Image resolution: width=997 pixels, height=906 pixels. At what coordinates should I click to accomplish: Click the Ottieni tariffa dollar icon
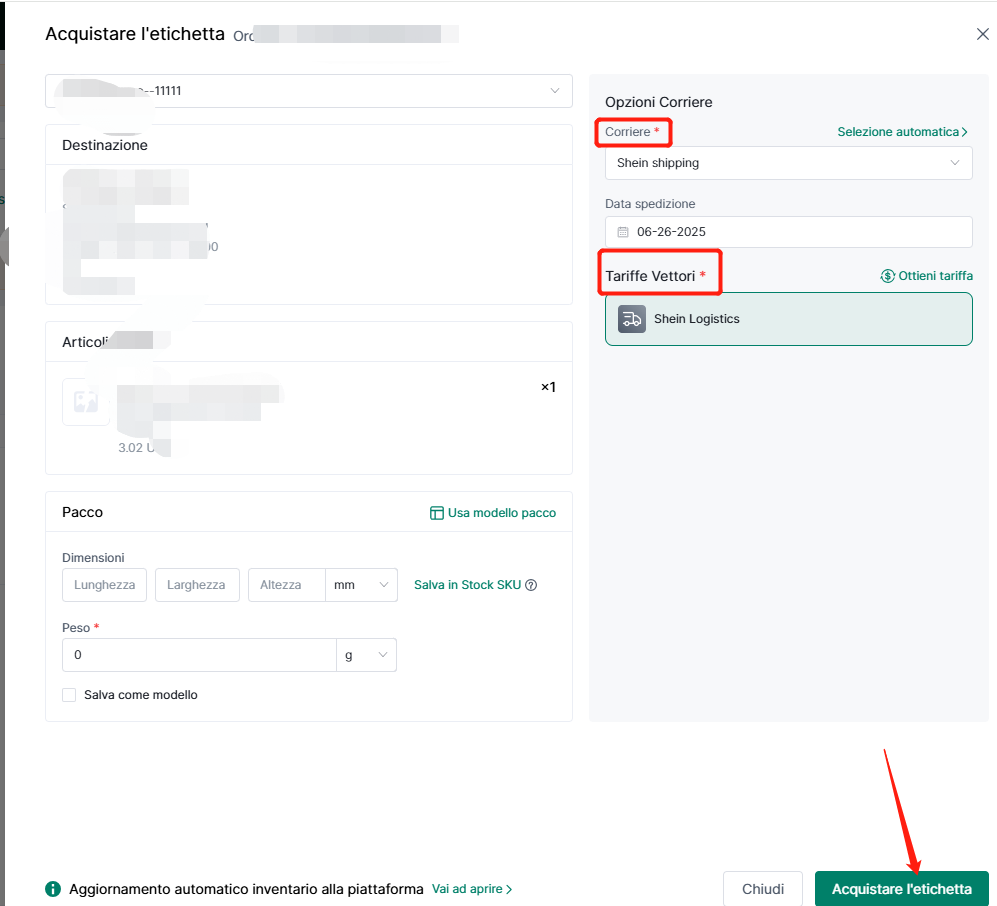point(887,276)
